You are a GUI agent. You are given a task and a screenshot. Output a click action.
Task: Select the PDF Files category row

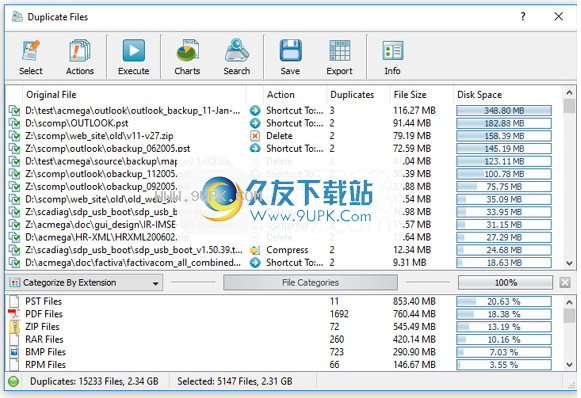[280, 314]
